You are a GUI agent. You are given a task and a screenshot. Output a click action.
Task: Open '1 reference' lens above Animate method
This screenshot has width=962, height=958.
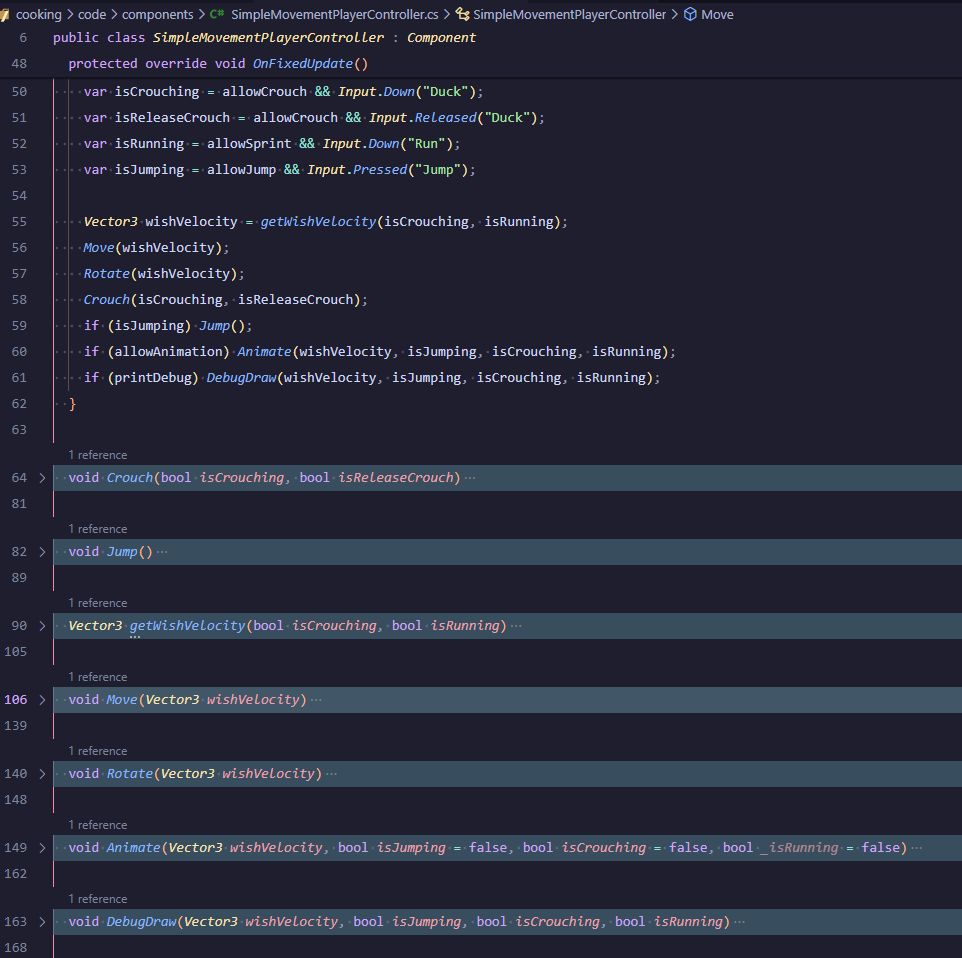98,825
